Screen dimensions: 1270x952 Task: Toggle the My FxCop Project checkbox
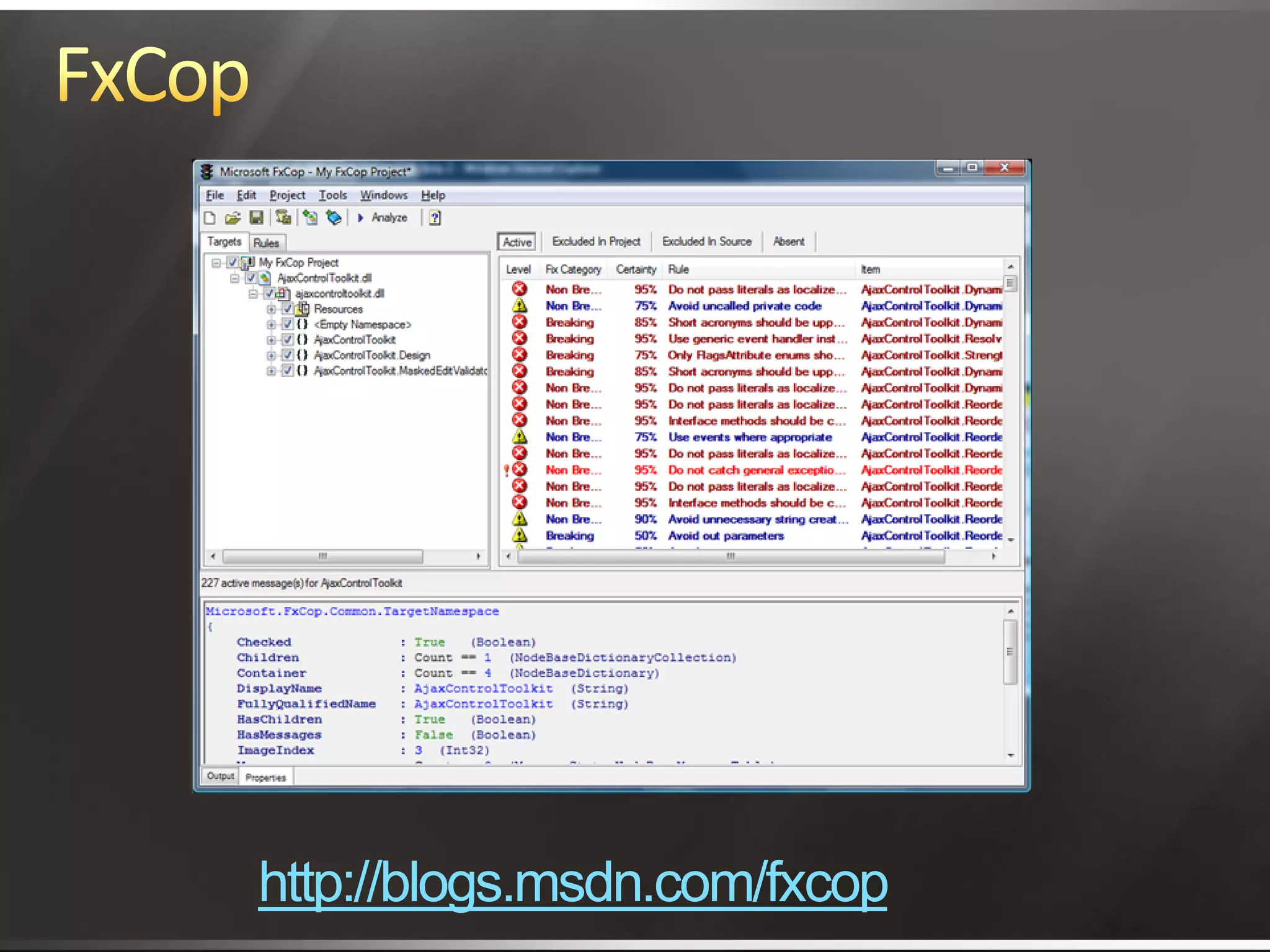click(x=233, y=263)
